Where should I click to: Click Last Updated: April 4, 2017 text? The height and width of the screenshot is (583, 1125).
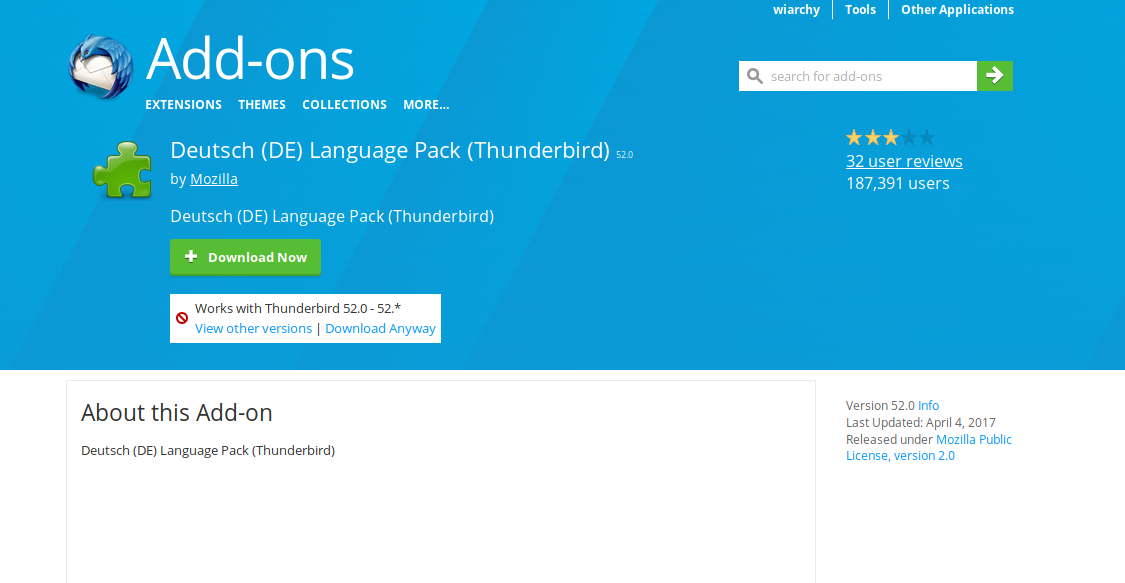pos(921,422)
